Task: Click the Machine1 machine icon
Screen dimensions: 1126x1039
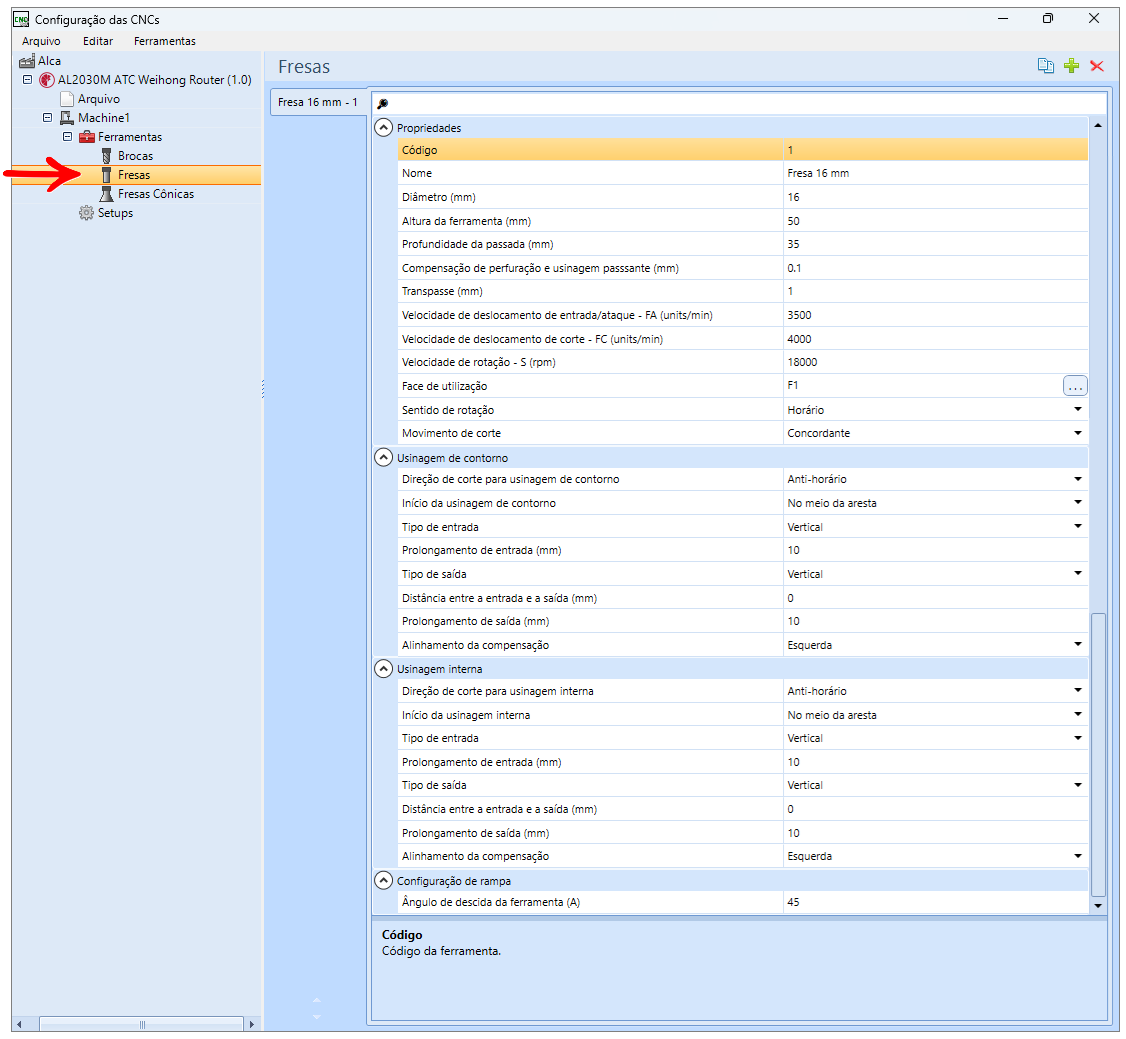Action: pyautogui.click(x=67, y=118)
